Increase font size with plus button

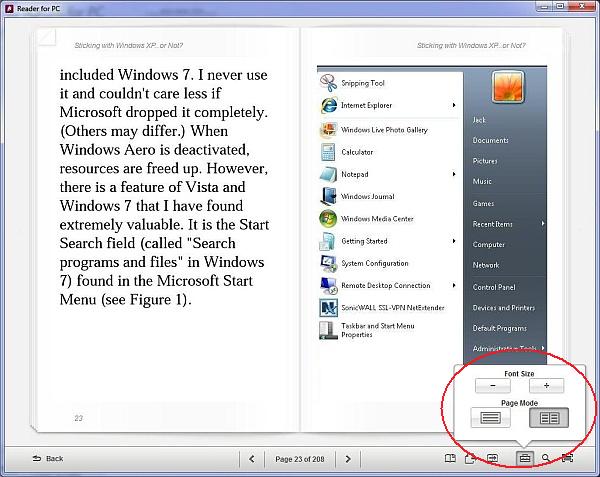point(546,386)
